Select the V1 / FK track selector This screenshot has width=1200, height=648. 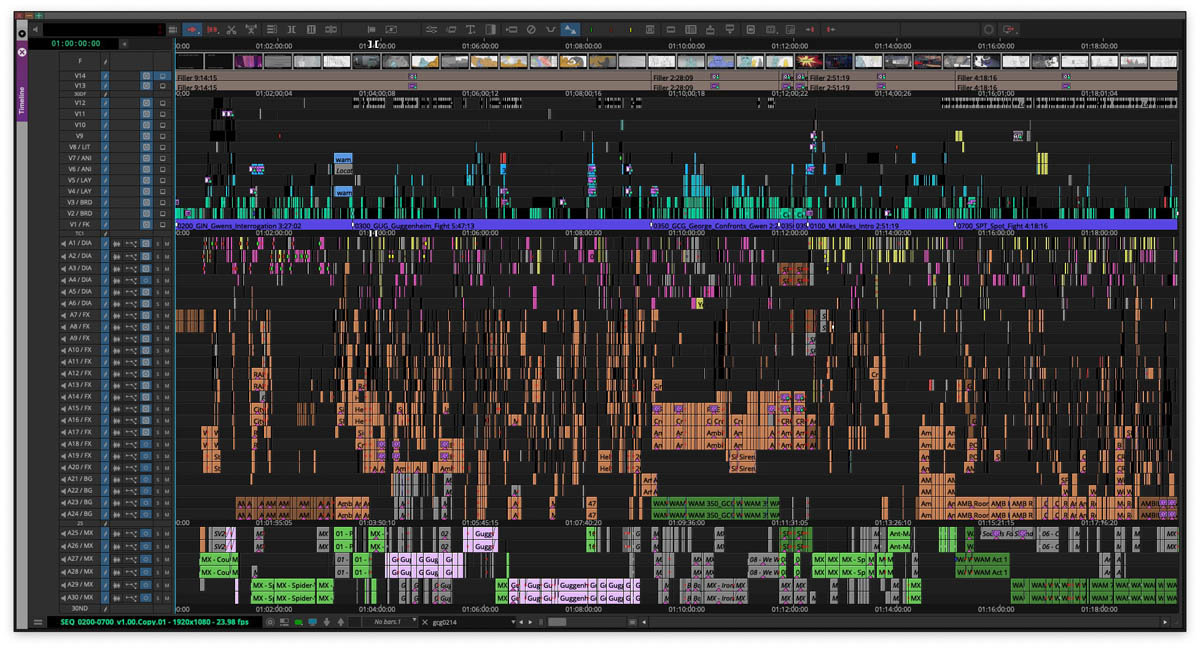click(79, 224)
